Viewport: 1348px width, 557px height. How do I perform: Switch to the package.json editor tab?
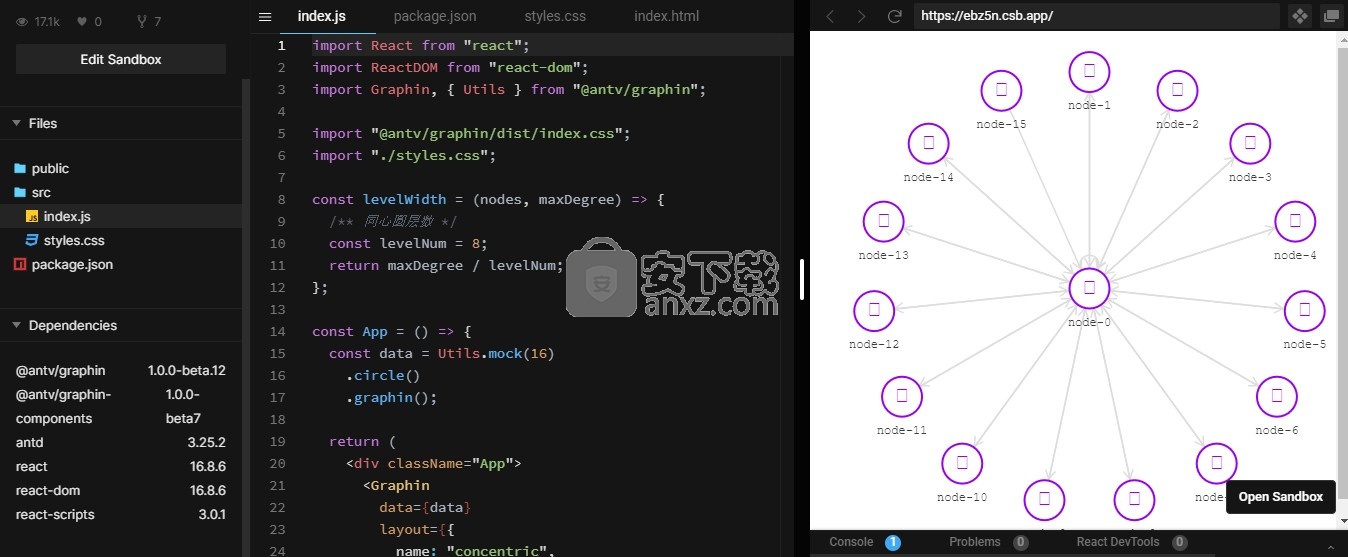435,16
